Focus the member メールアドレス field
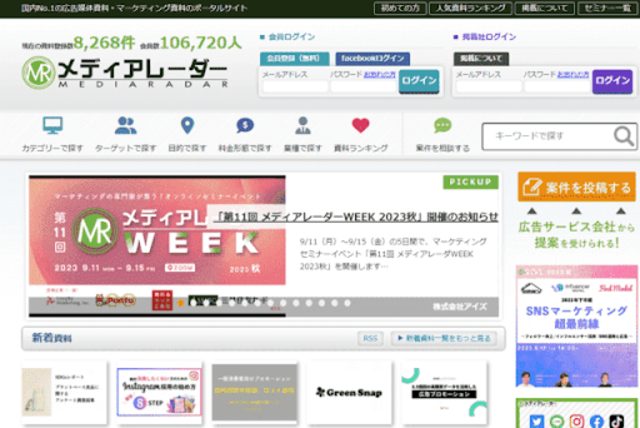The image size is (640, 428). [295, 86]
